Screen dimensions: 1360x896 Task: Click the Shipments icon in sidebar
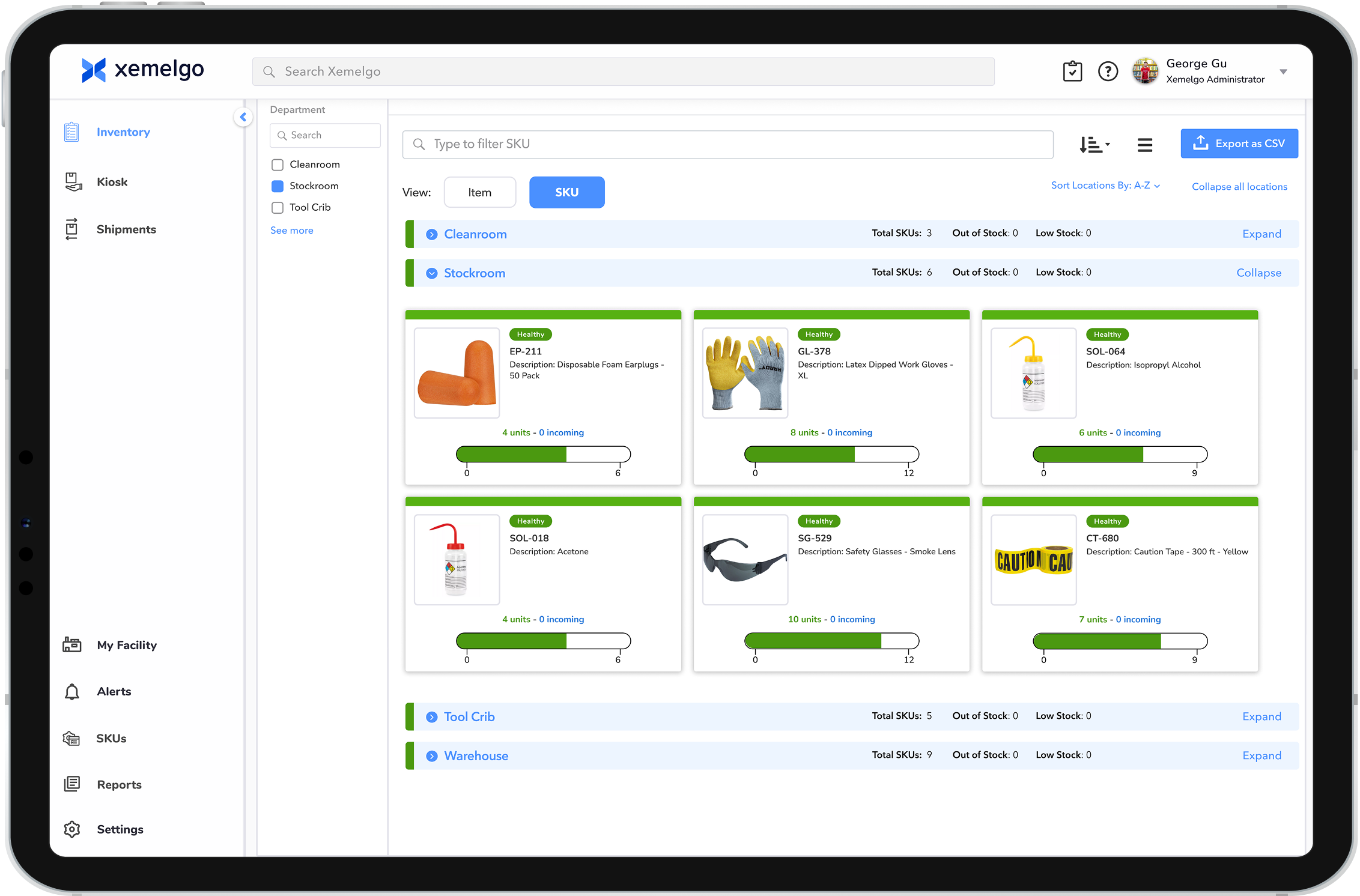point(71,229)
